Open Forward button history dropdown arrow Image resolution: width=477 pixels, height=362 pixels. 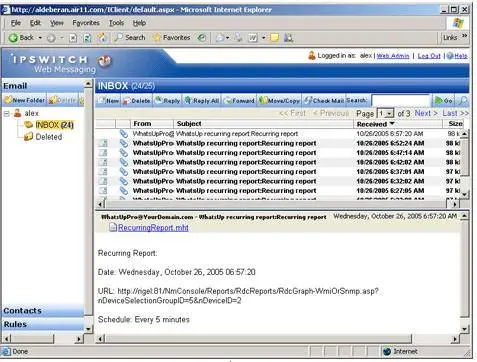[62, 38]
